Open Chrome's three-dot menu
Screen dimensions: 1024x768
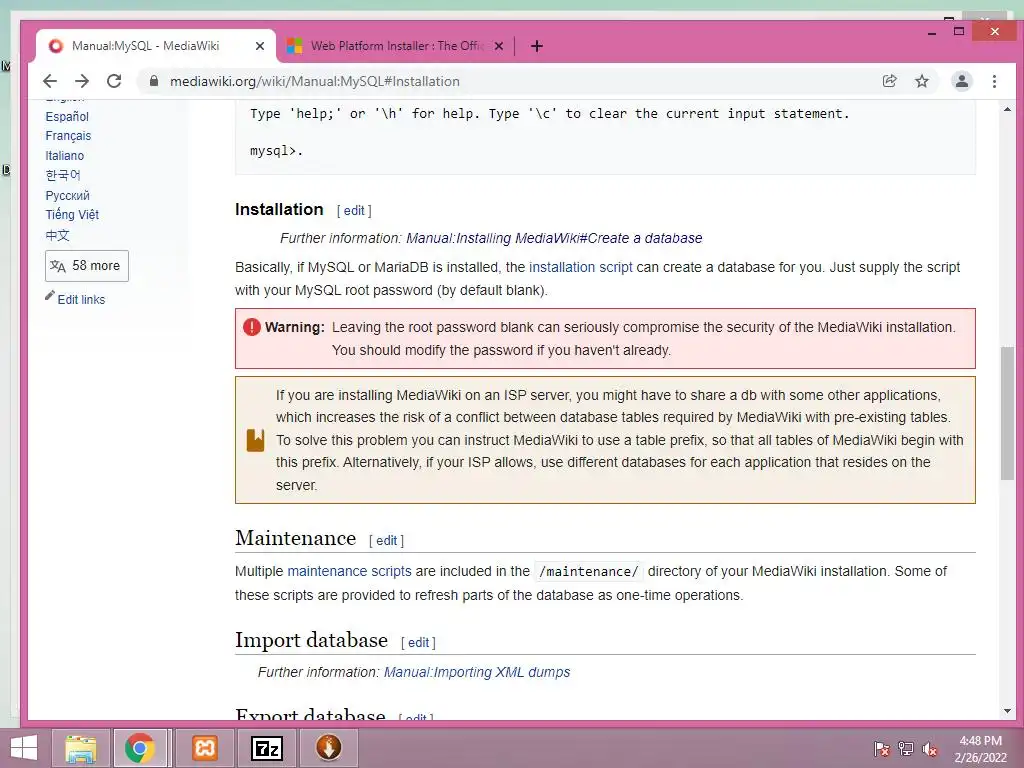(x=994, y=81)
